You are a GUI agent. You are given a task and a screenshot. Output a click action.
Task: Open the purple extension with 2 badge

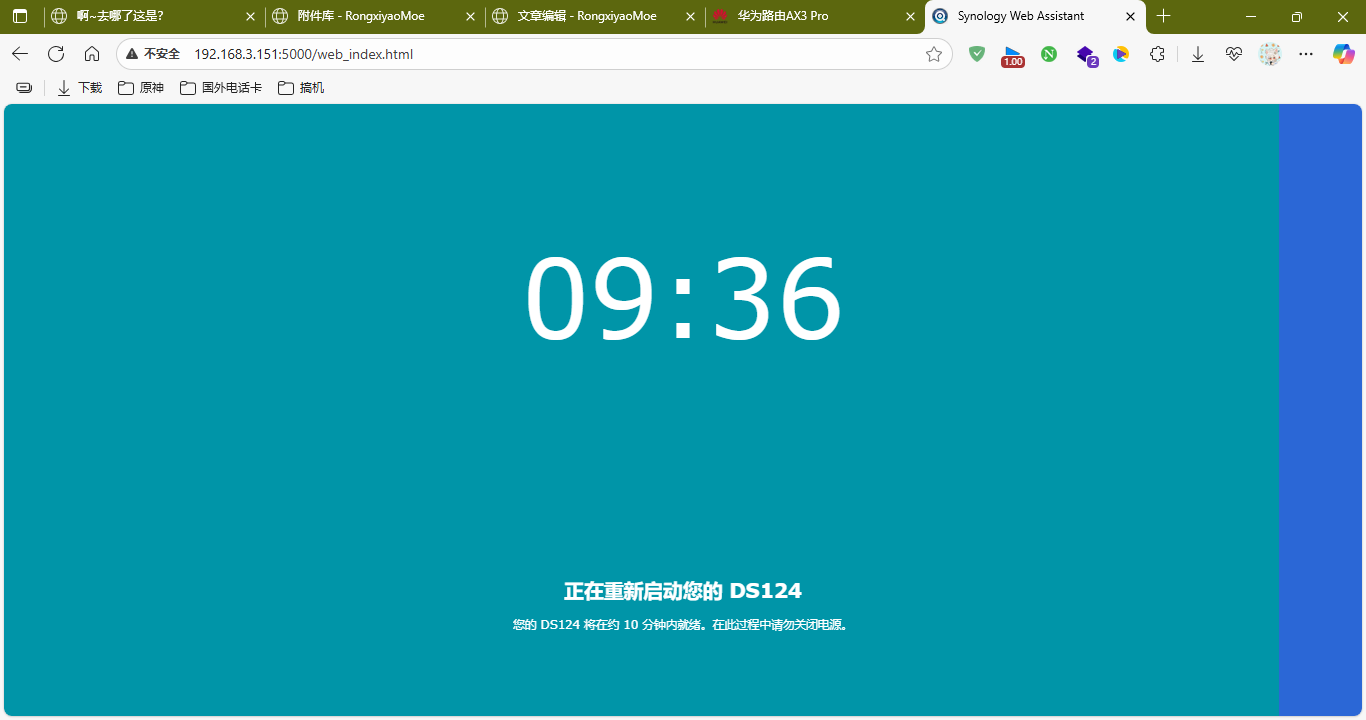pyautogui.click(x=1086, y=55)
